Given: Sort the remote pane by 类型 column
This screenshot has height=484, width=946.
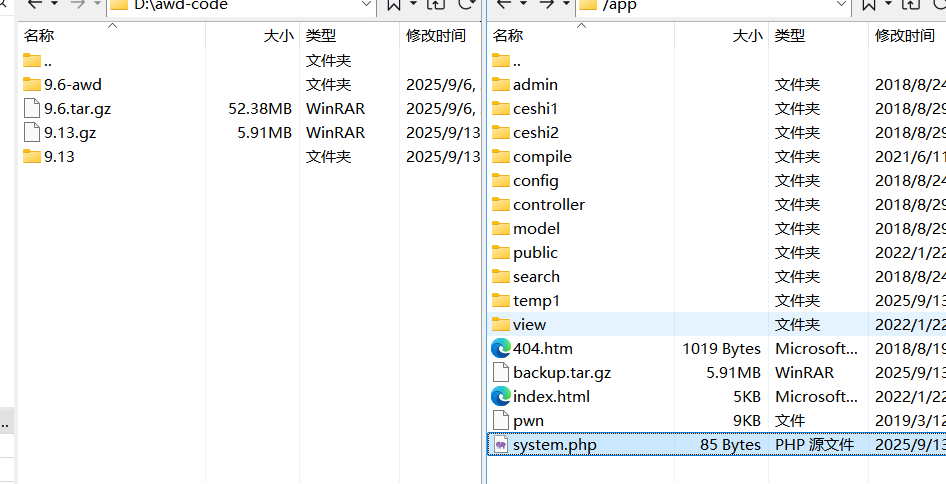Looking at the screenshot, I should click(x=789, y=36).
